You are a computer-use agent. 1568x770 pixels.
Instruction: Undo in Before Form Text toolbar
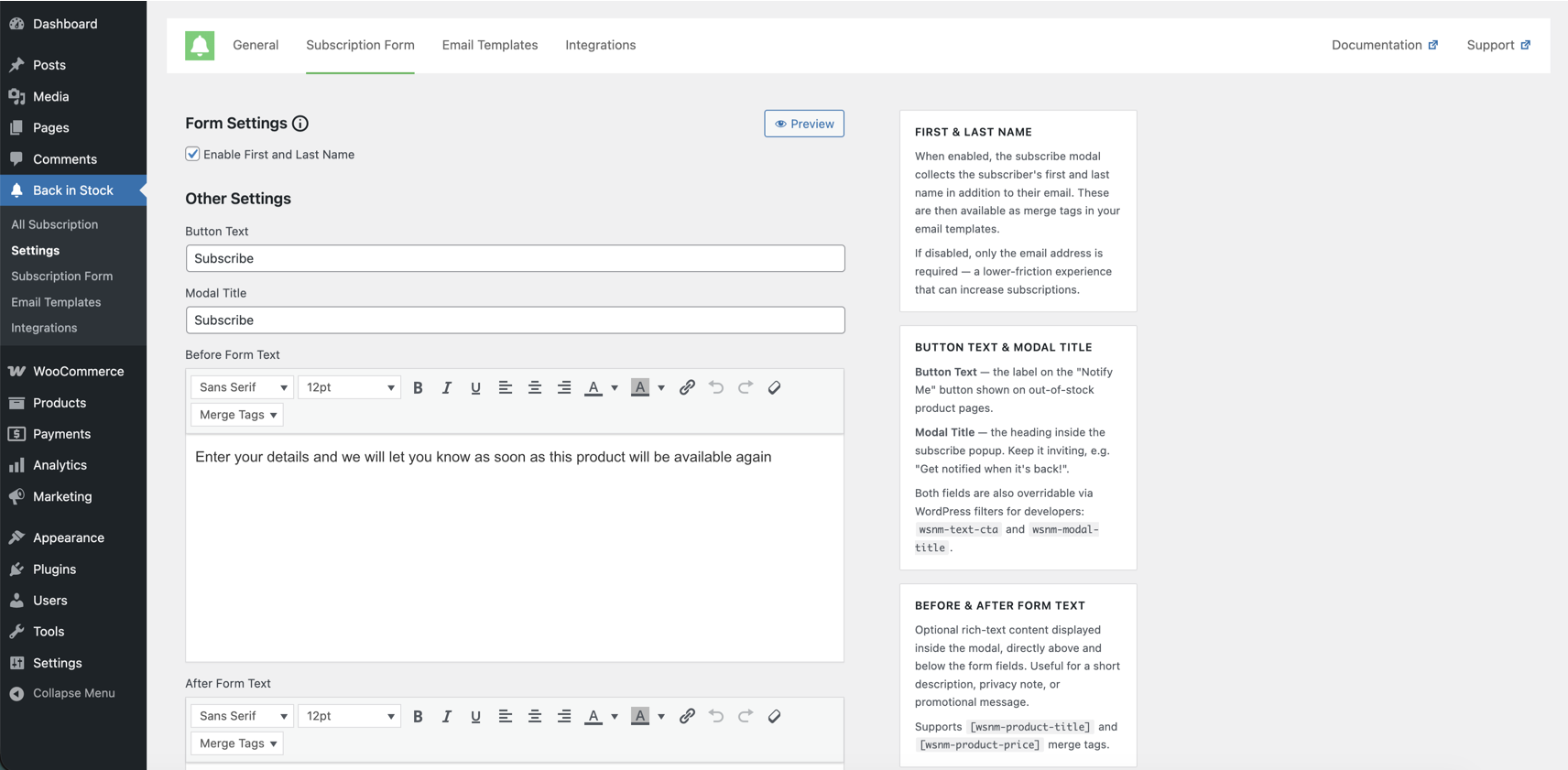716,387
